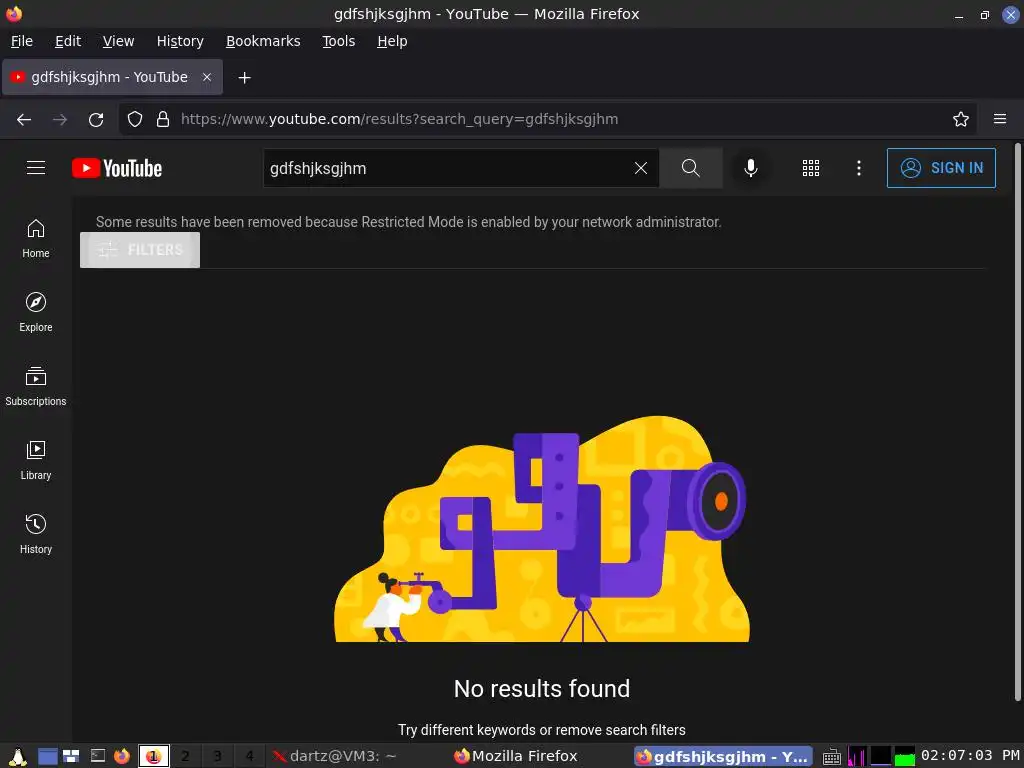Click the 'Try different keywords' hint text
1024x768 pixels.
pyautogui.click(x=541, y=729)
